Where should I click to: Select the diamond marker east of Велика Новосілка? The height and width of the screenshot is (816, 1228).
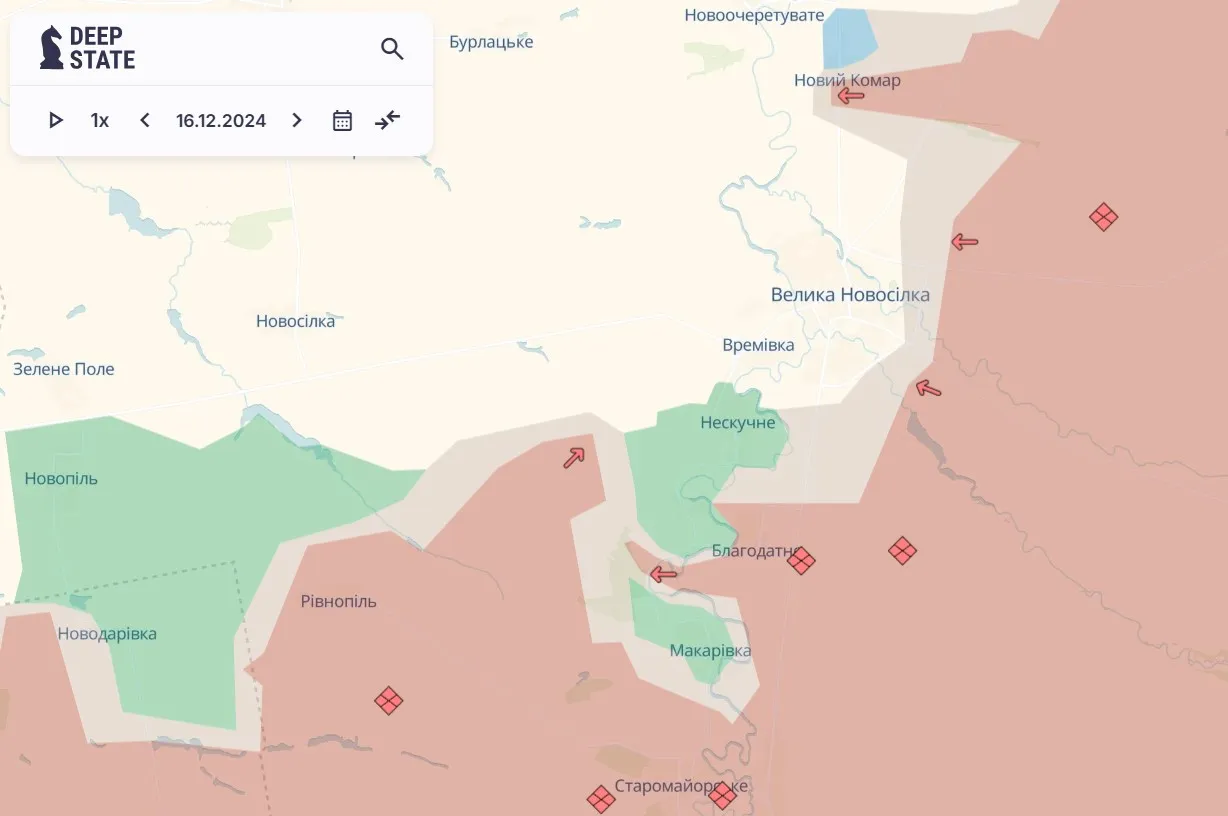[1103, 216]
